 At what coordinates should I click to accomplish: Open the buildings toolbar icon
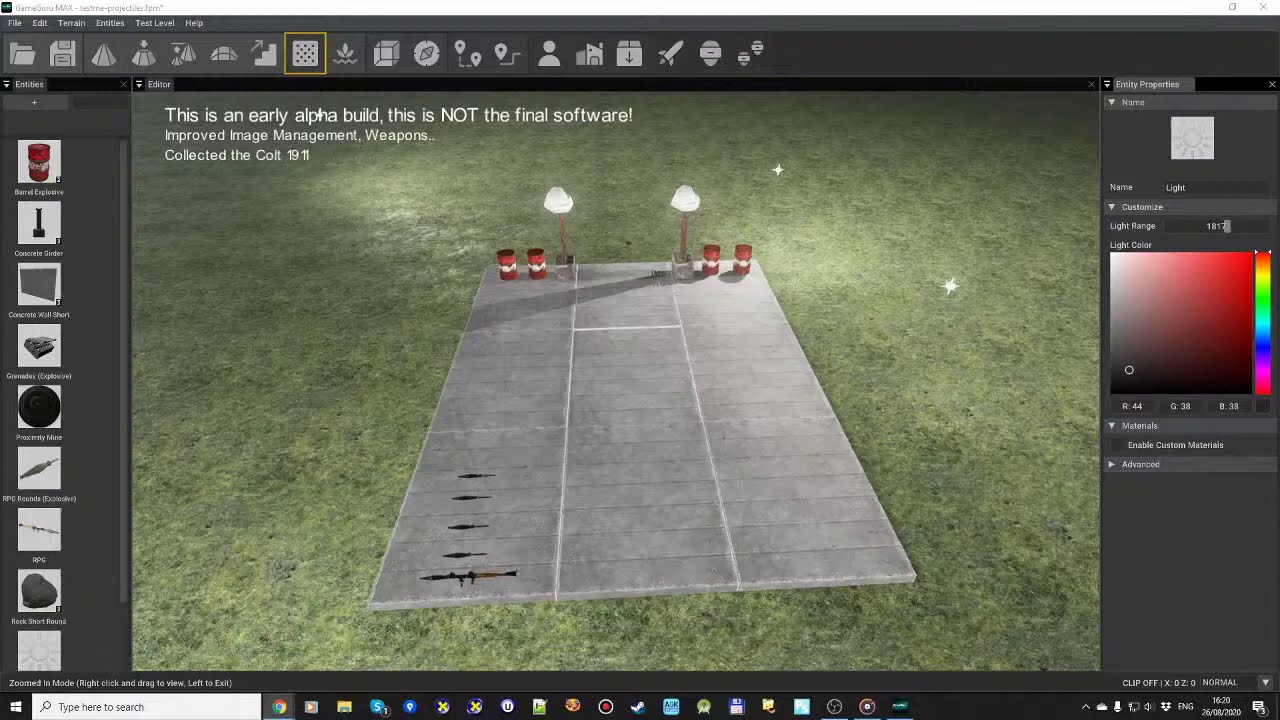(589, 53)
